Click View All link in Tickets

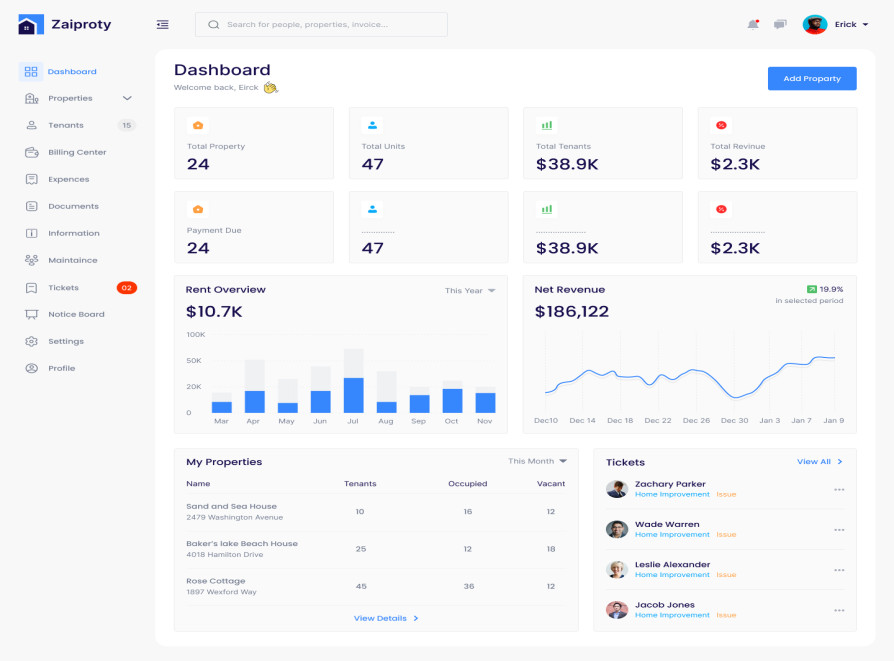pyautogui.click(x=819, y=462)
